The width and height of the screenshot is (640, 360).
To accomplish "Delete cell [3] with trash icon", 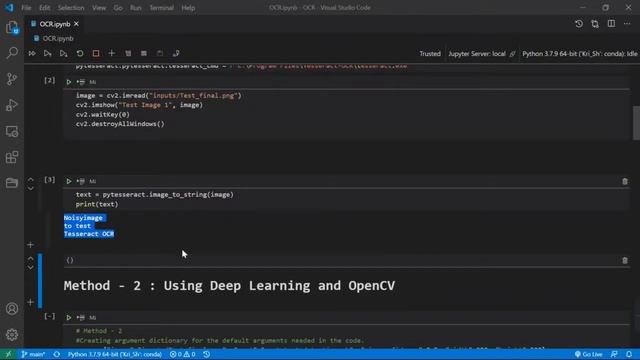I will 625,182.
